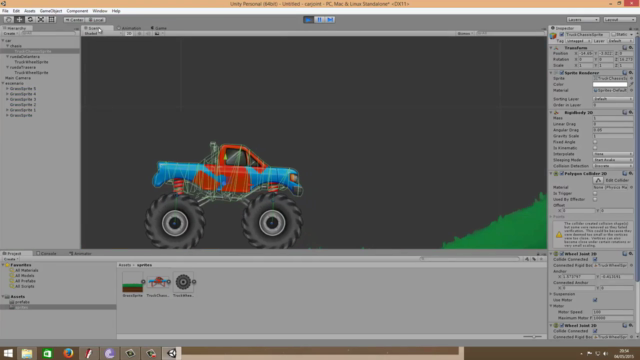Toggle scene lighting sun icon
Image resolution: width=640 pixels, height=360 pixels.
139,33
